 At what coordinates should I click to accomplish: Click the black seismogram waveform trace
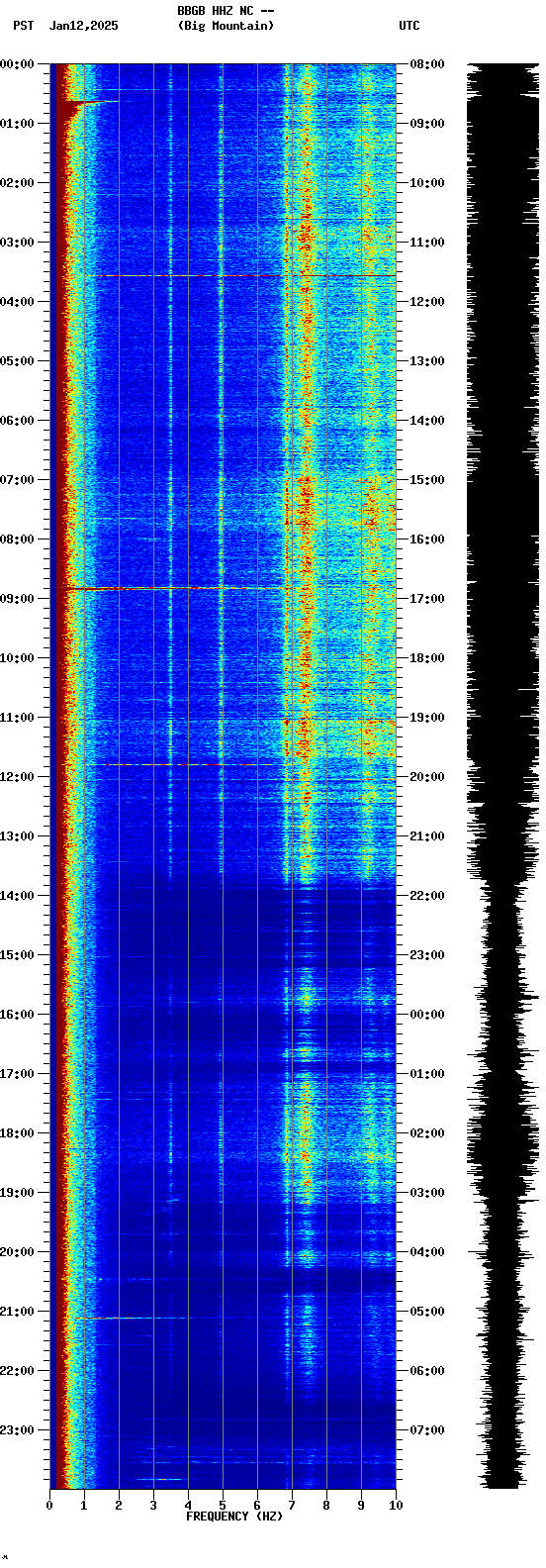click(x=502, y=776)
